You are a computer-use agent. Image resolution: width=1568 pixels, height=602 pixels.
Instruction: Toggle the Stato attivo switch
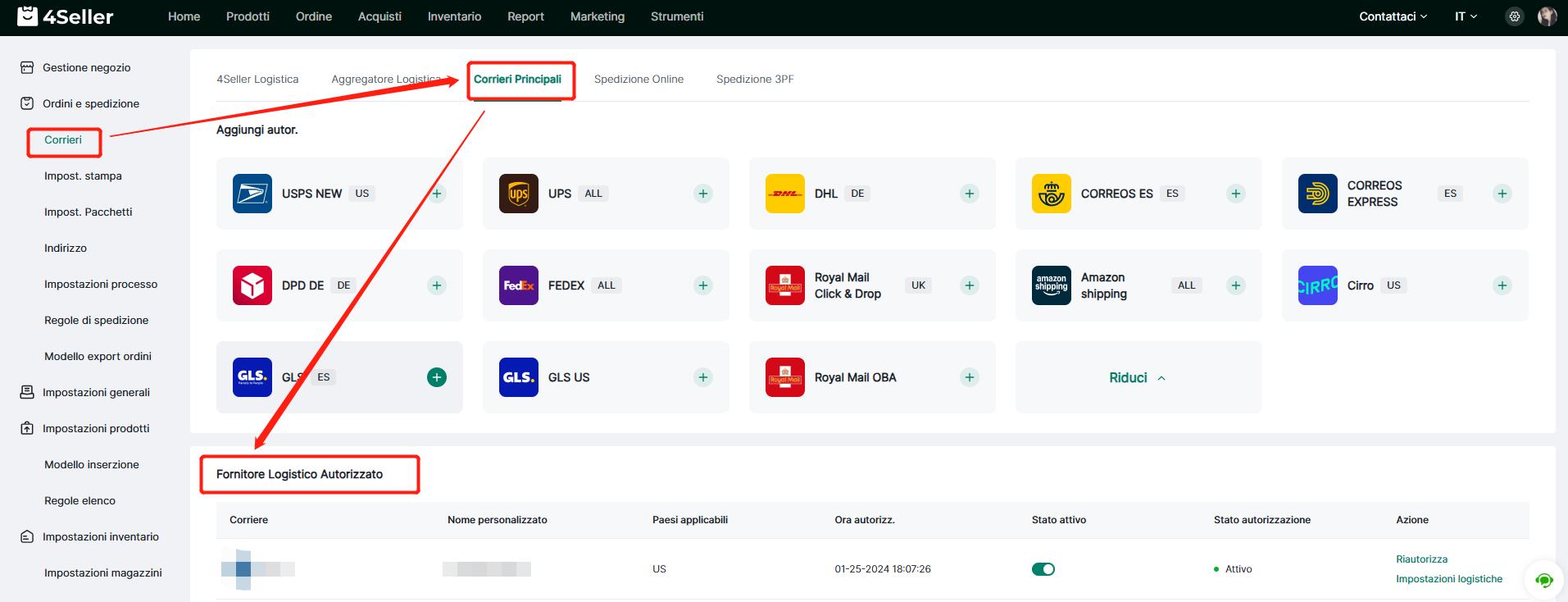[x=1043, y=569]
